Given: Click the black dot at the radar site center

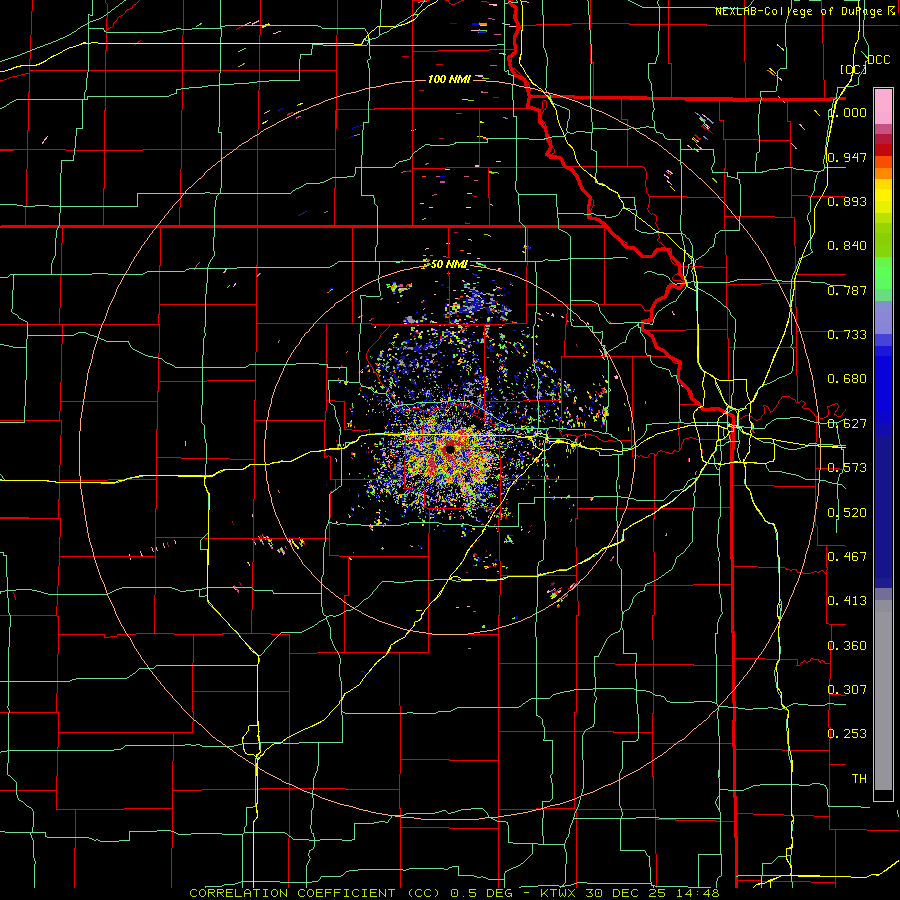Looking at the screenshot, I should point(450,449).
